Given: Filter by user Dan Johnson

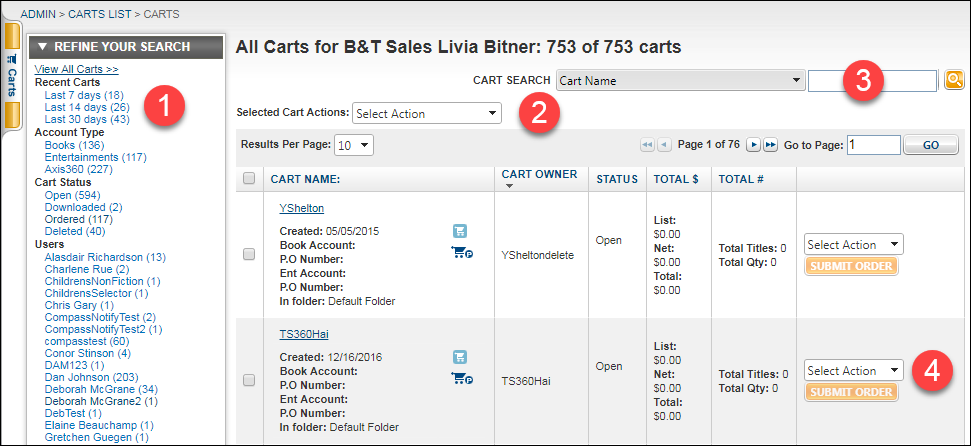Looking at the screenshot, I should (x=92, y=377).
